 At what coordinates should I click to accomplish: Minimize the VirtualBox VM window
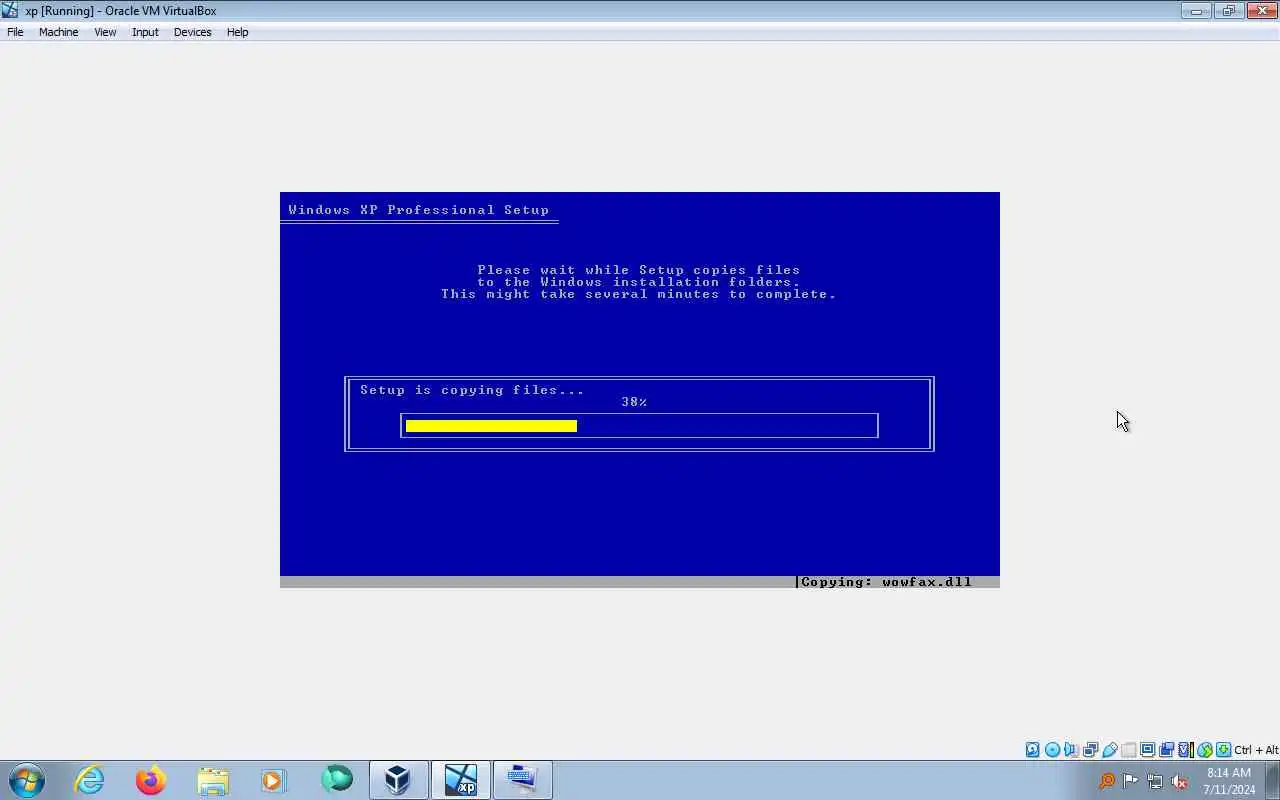tap(1195, 11)
